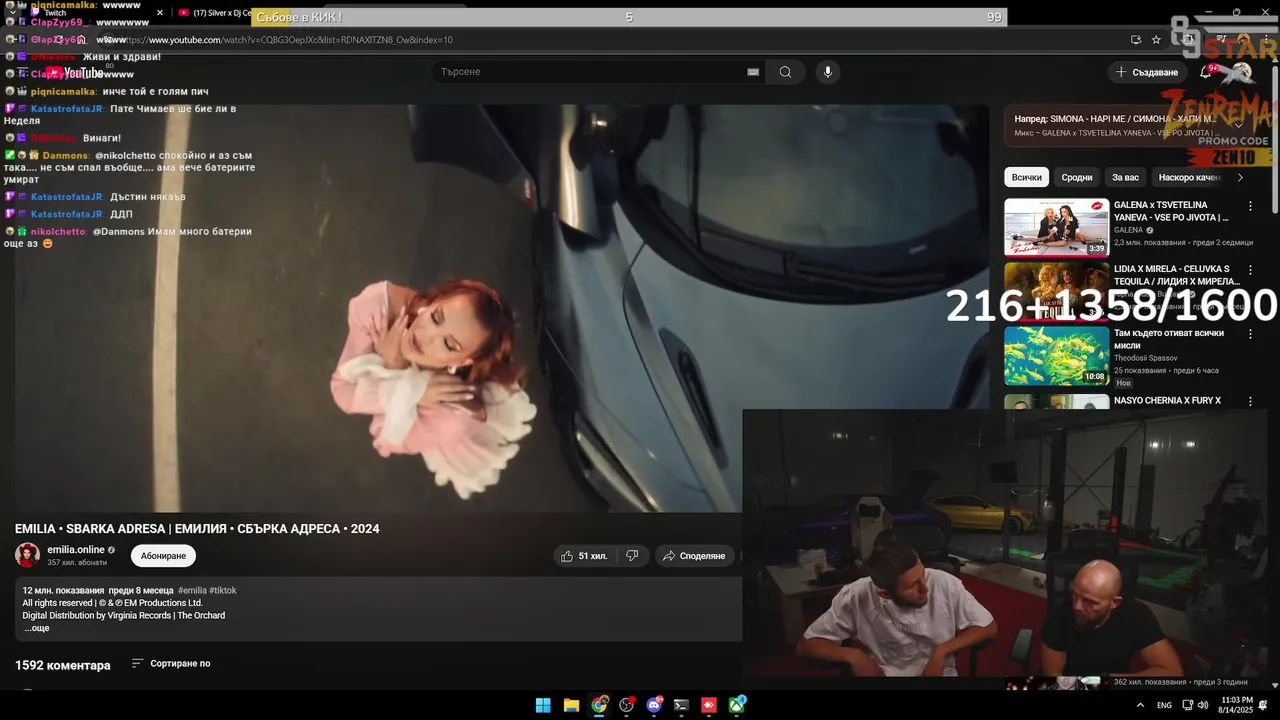This screenshot has height=720, width=1280.
Task: Select the За вас filter chip
Action: coord(1125,177)
